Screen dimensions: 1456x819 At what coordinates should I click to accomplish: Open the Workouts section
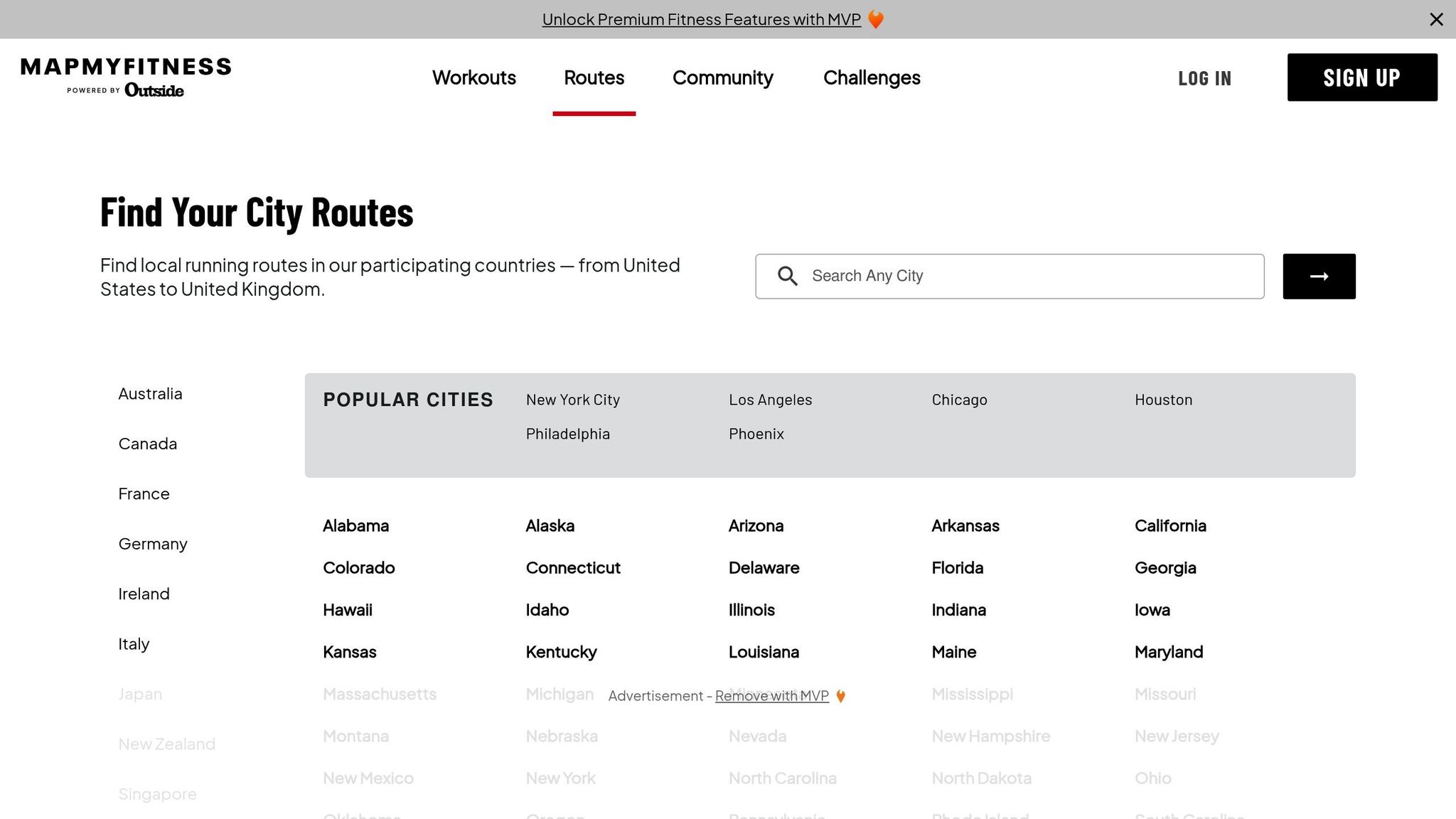click(x=473, y=78)
